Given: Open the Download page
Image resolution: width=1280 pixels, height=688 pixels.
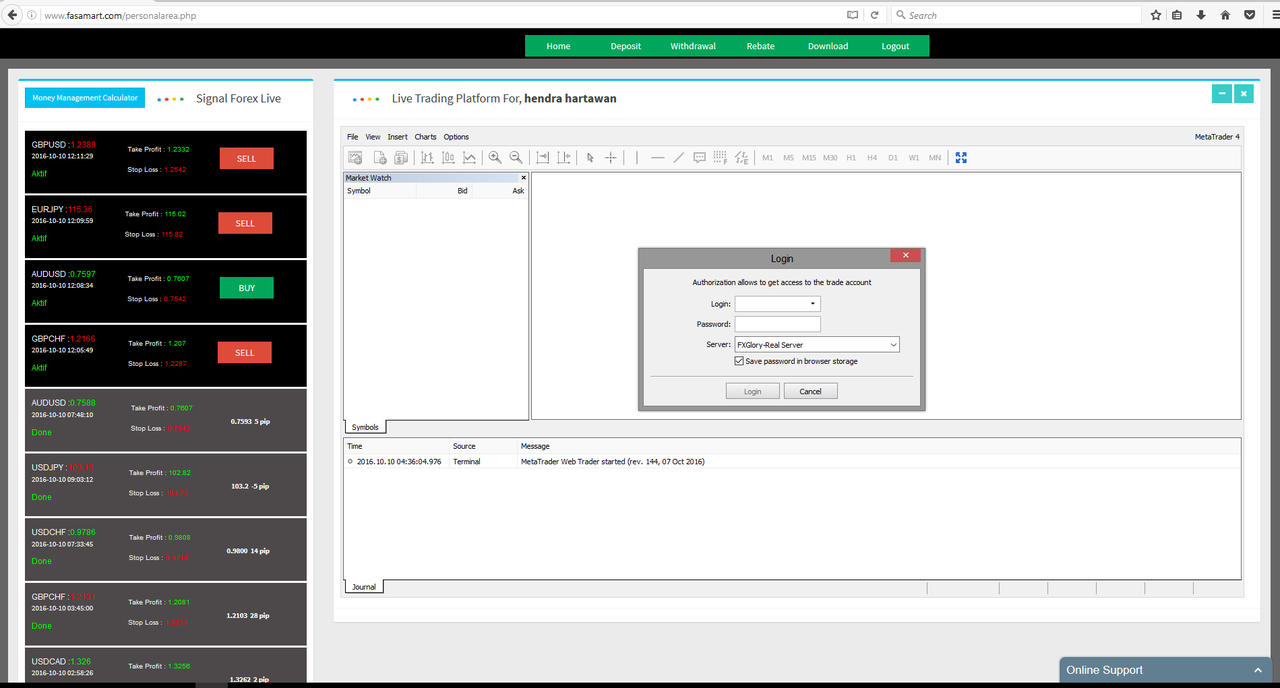Looking at the screenshot, I should [x=828, y=46].
